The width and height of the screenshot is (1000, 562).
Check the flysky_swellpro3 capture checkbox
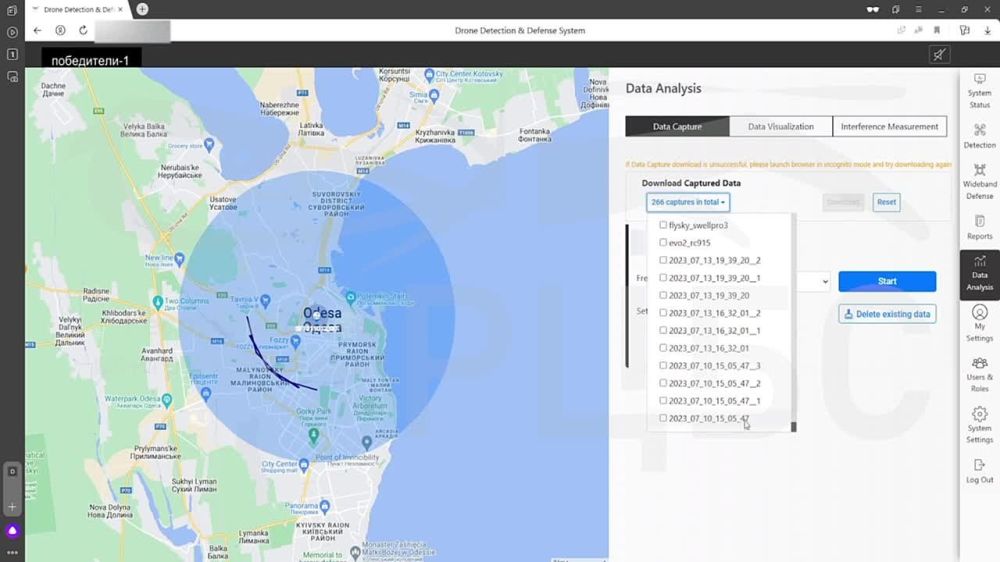click(x=663, y=225)
